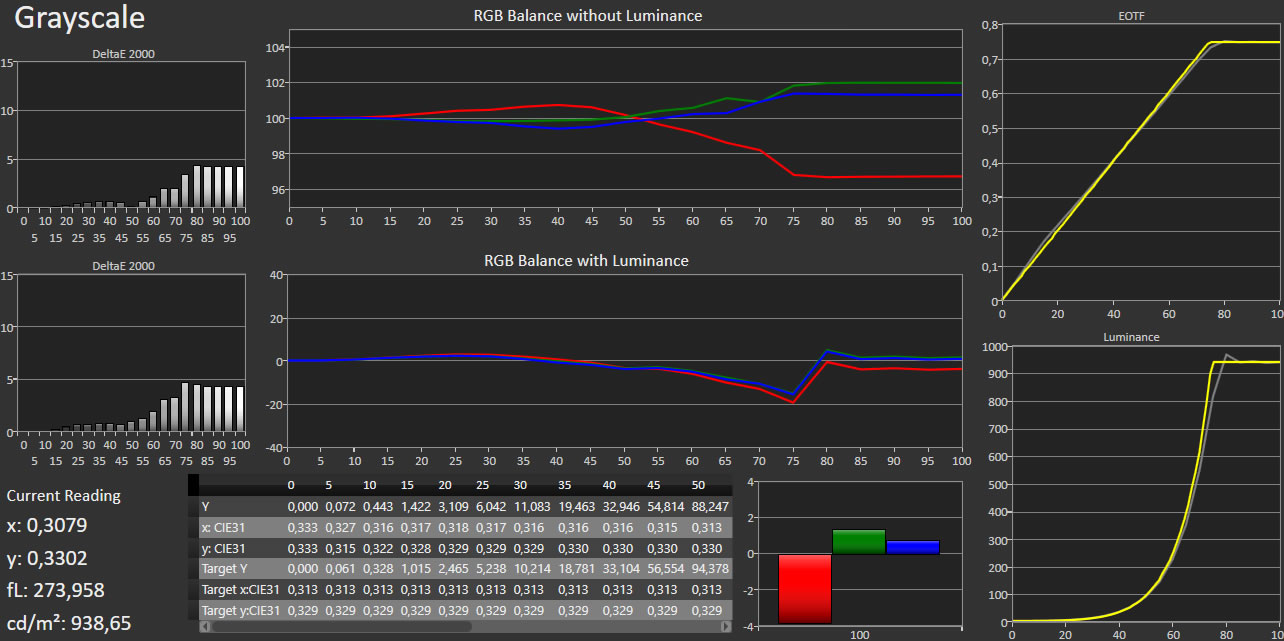Click the top DeltaE 2000 chart title
The width and height of the screenshot is (1284, 641).
[x=123, y=54]
